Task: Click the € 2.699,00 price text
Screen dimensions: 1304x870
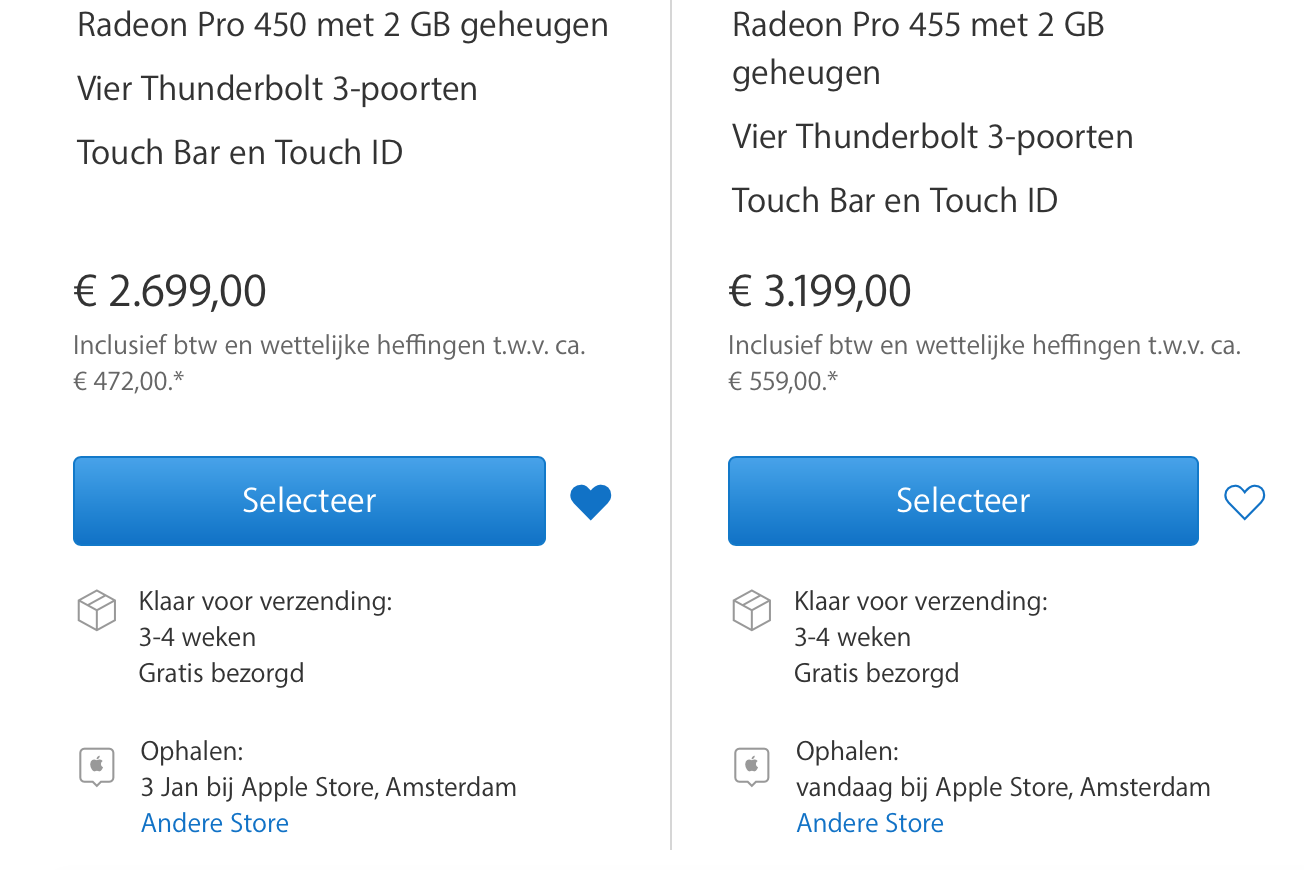Action: tap(170, 292)
